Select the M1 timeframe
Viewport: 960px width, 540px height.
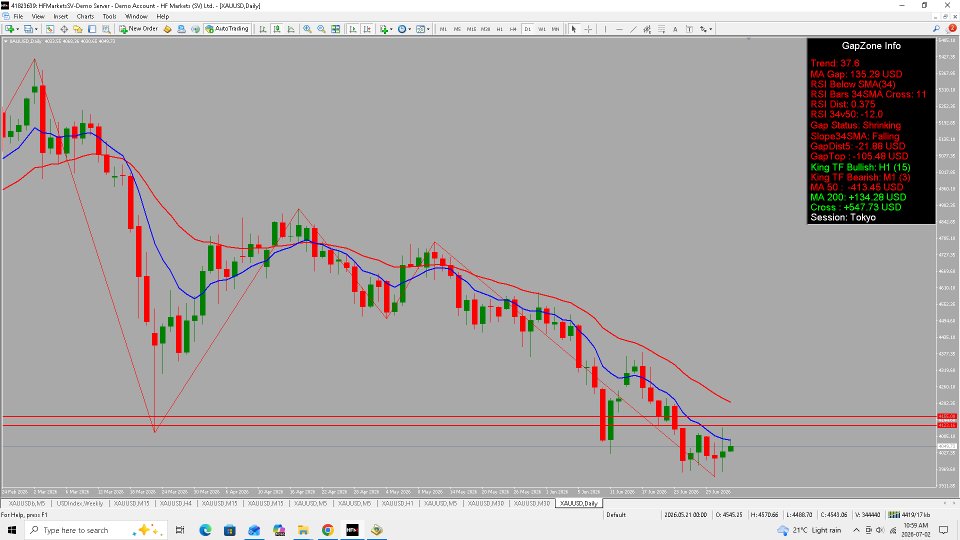click(443, 29)
